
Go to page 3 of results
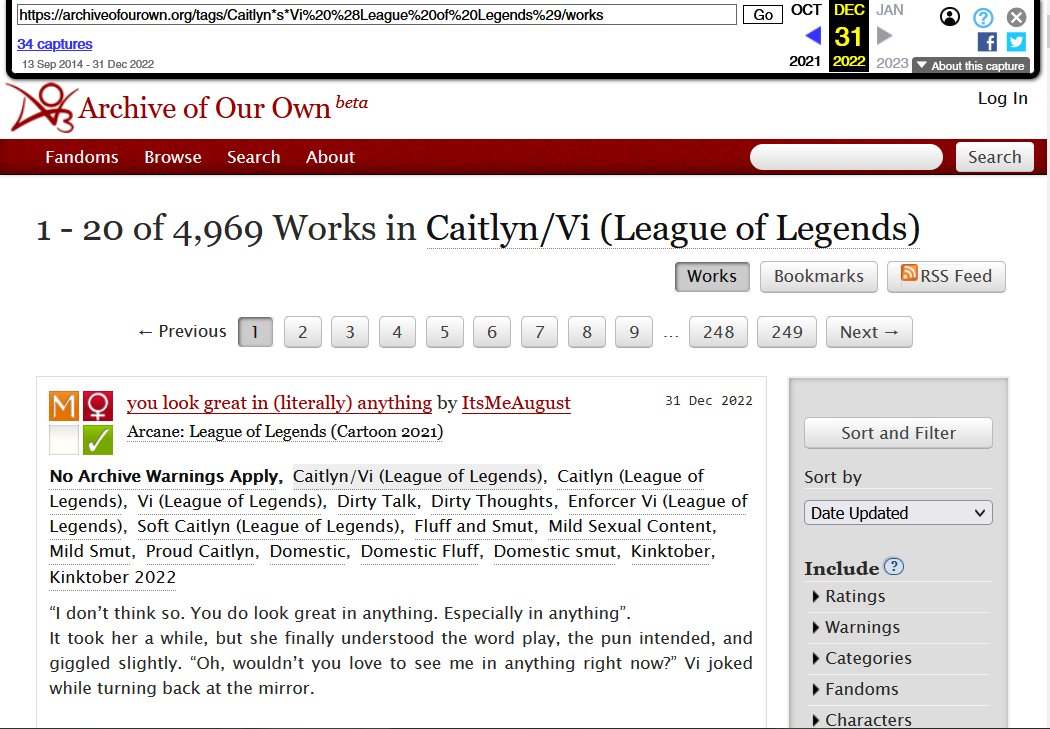(x=350, y=332)
